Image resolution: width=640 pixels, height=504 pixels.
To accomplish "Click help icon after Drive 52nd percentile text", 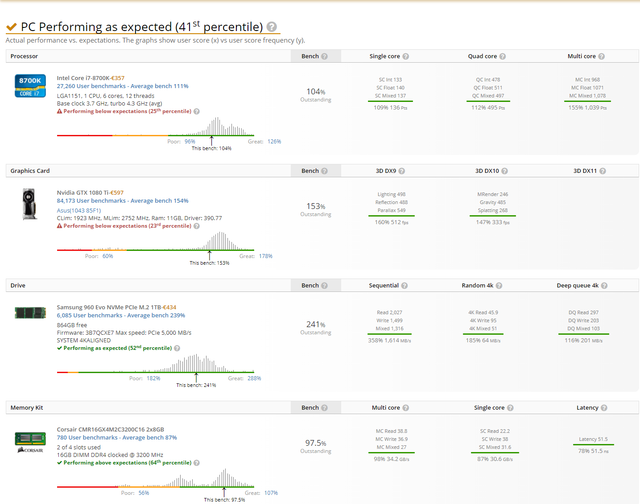I will pyautogui.click(x=177, y=349).
